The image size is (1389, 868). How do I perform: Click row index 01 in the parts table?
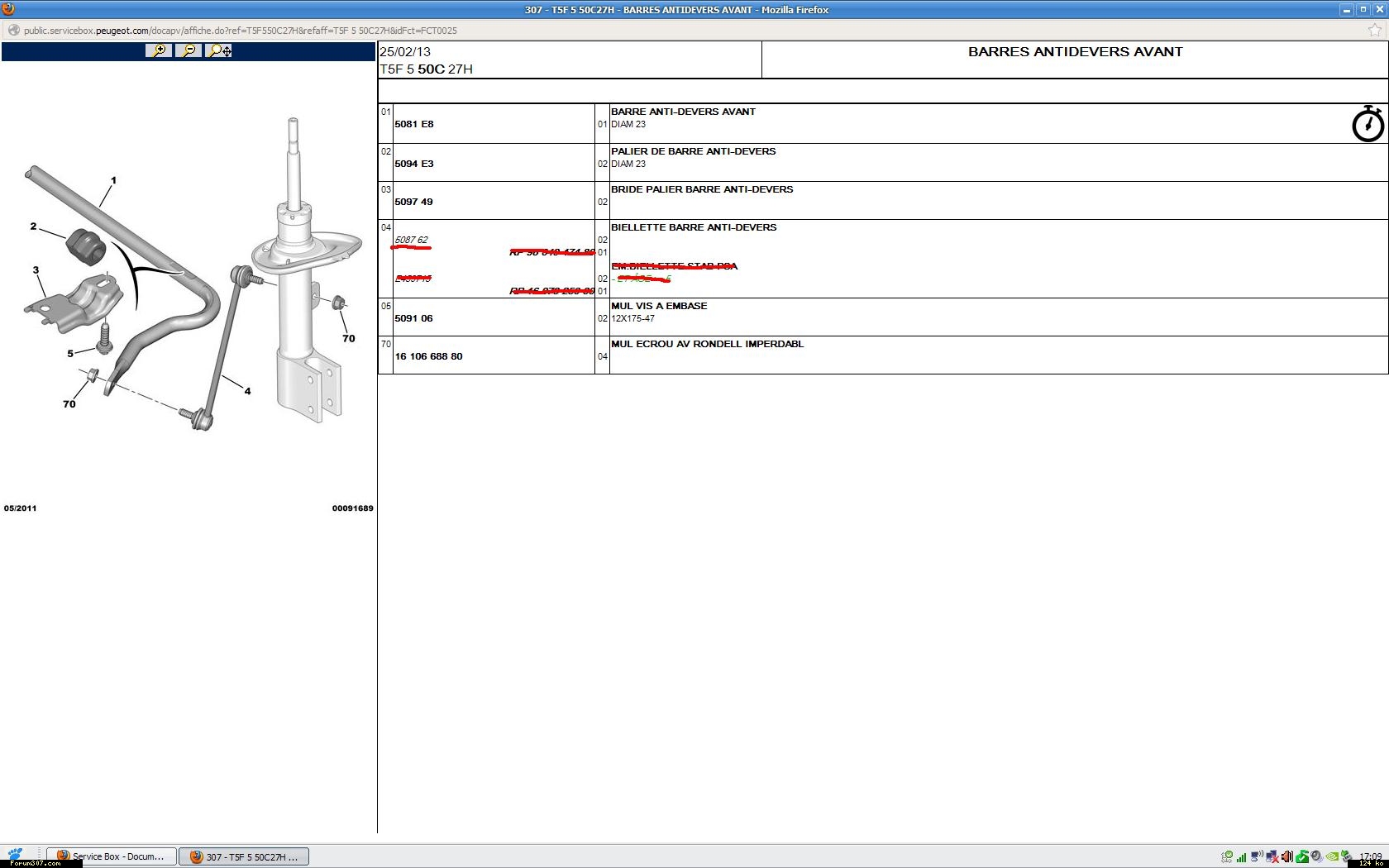click(385, 112)
